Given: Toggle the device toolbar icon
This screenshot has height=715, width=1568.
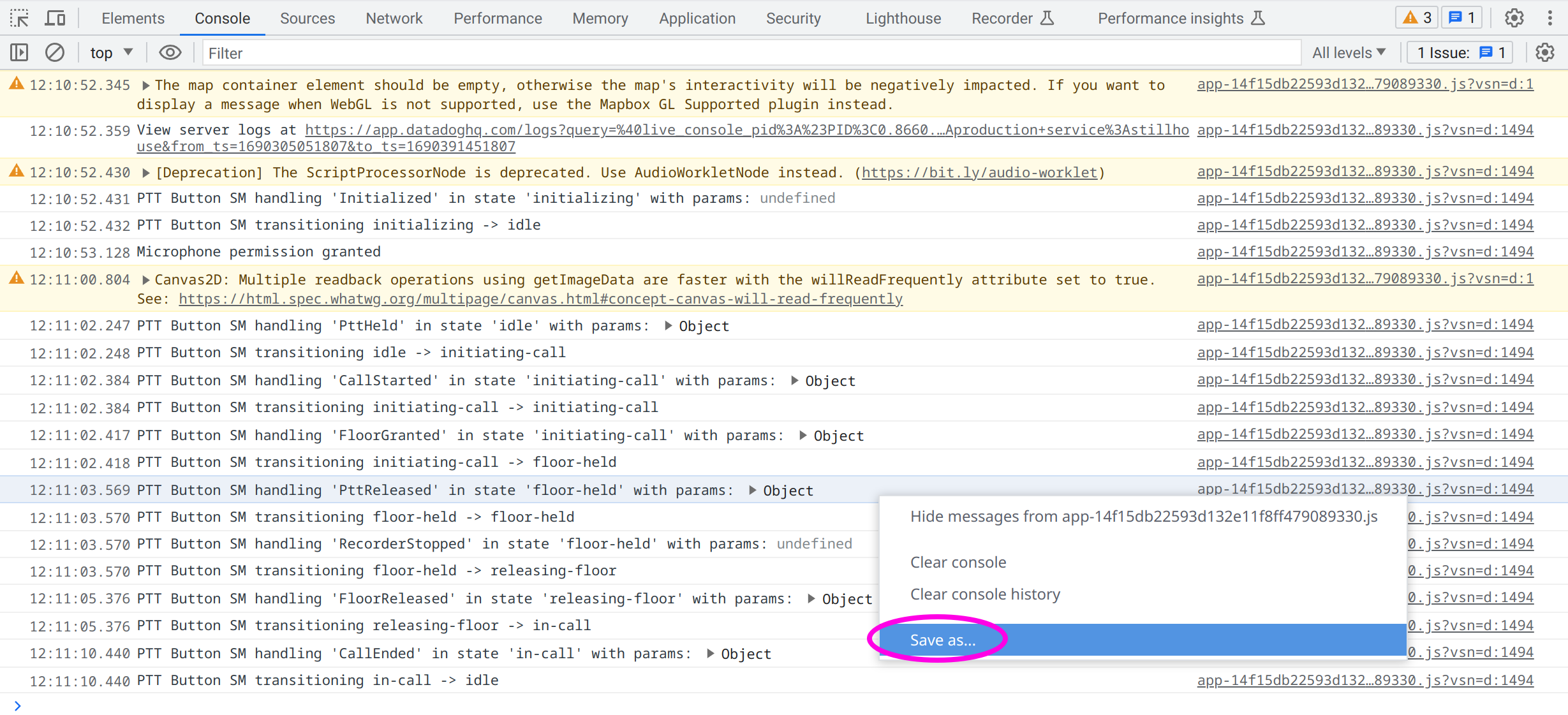Looking at the screenshot, I should click(55, 18).
